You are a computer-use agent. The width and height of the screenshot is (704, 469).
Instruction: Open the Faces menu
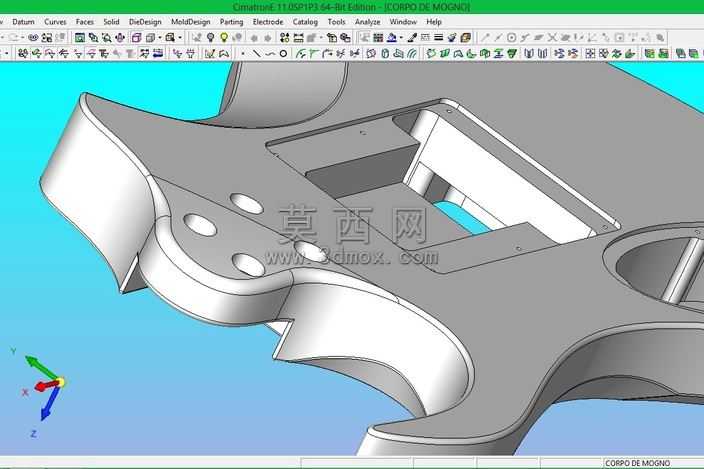tap(84, 22)
